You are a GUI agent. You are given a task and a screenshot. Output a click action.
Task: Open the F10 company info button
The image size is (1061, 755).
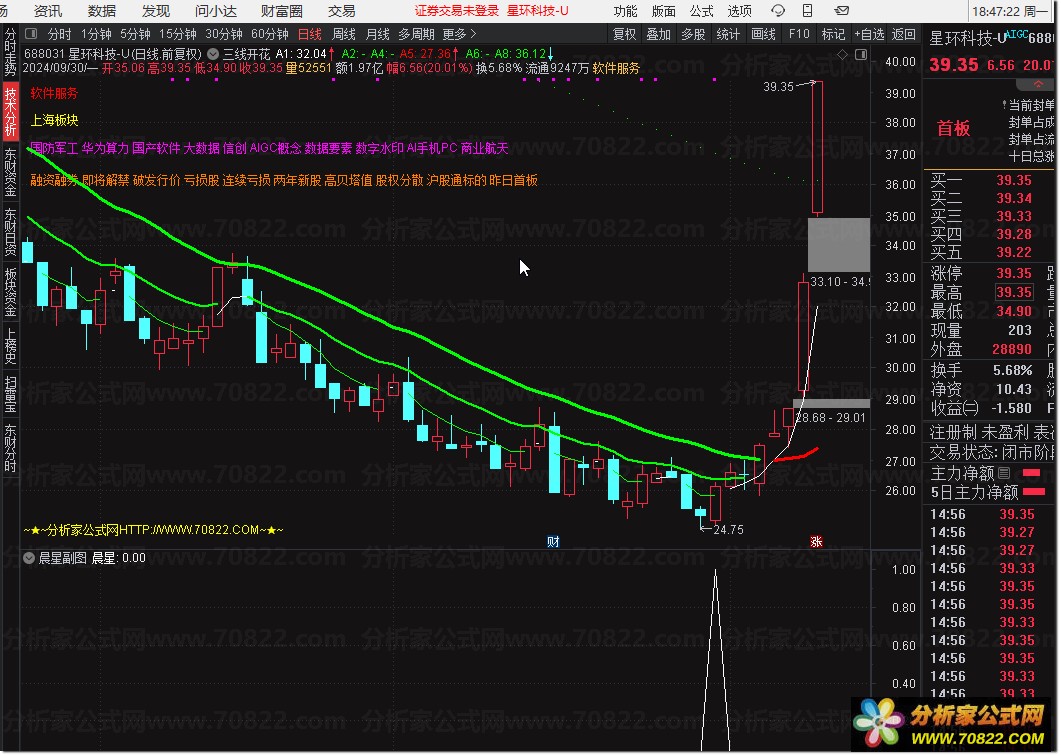(x=799, y=34)
